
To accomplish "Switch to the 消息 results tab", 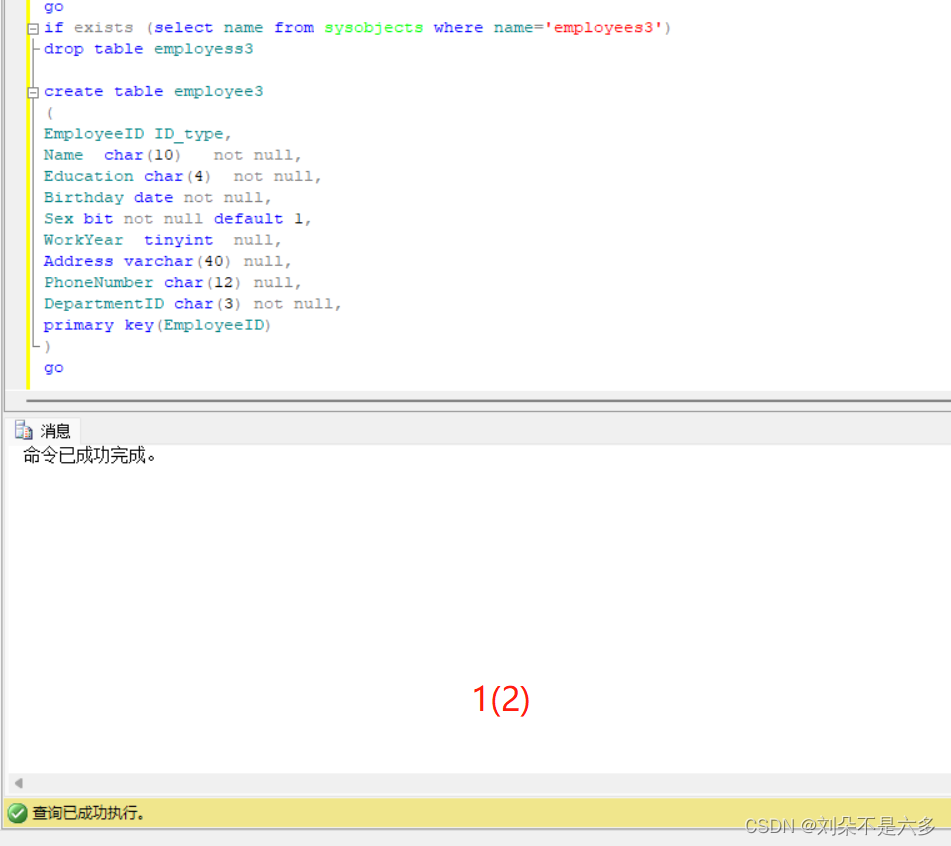I will point(54,430).
